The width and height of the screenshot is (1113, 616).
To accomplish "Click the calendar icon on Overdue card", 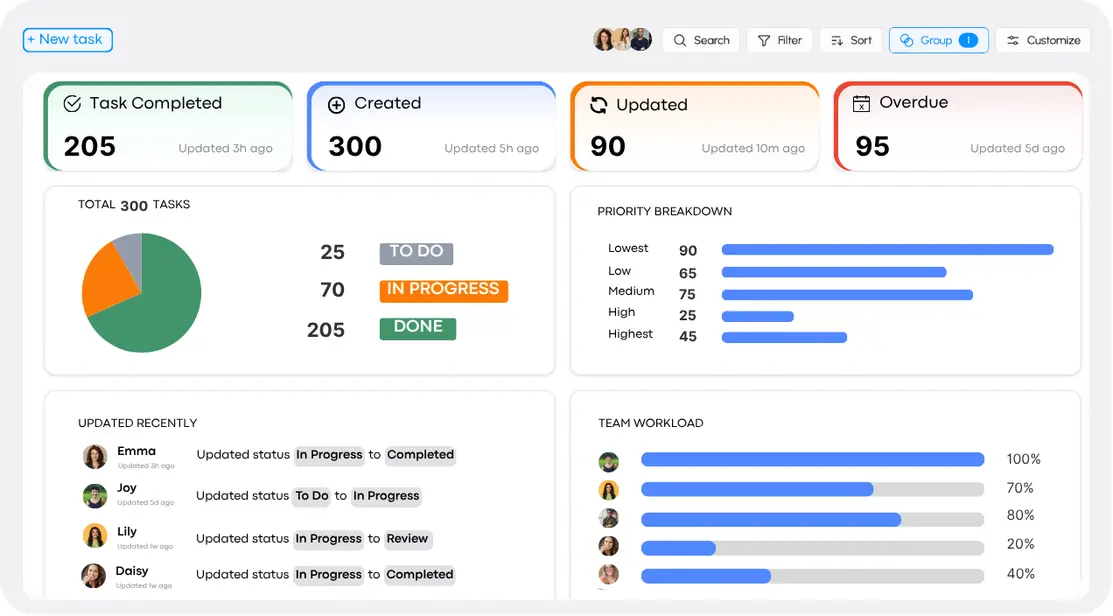I will [x=861, y=103].
